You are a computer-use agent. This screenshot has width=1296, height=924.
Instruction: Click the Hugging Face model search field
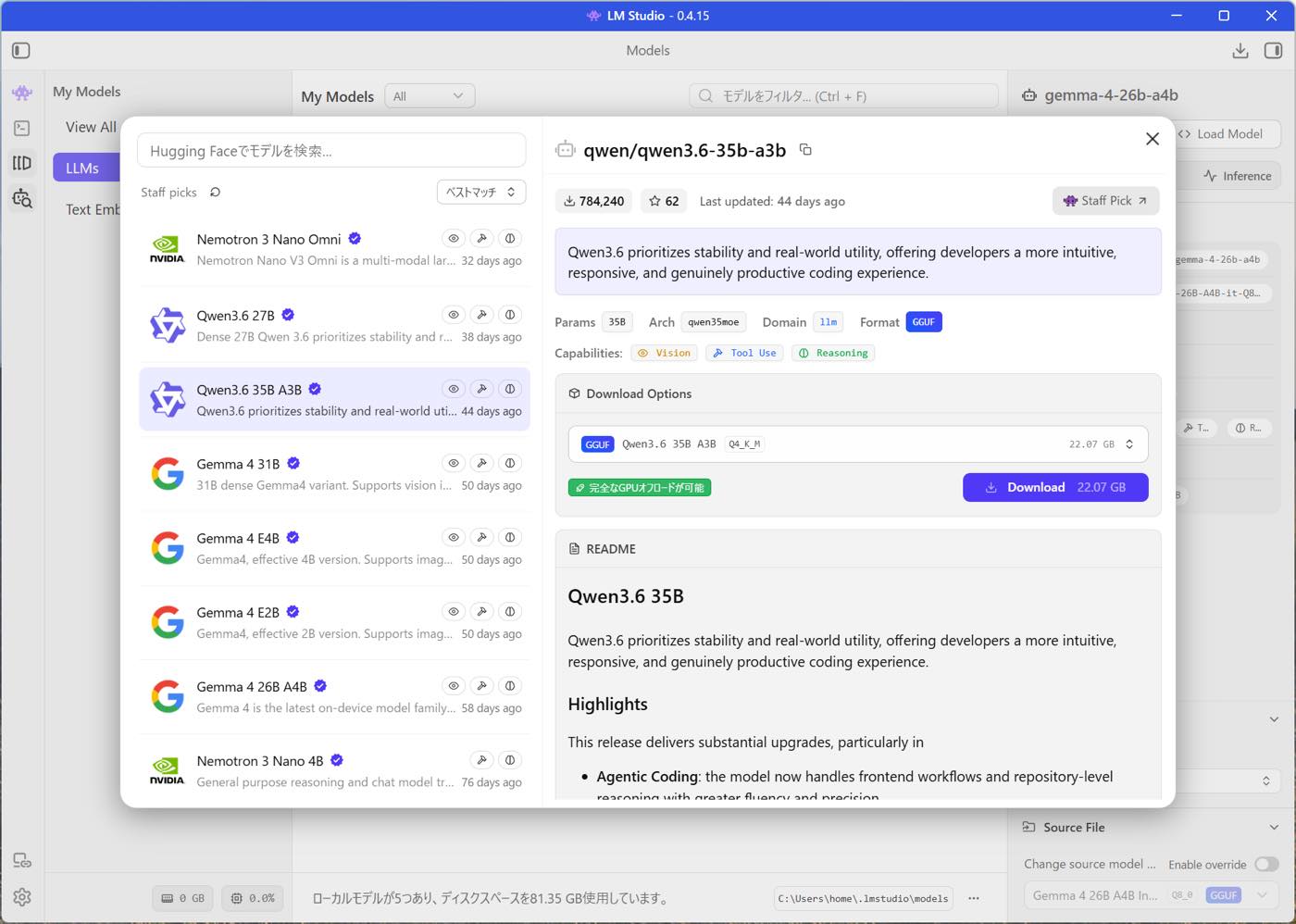pos(331,151)
